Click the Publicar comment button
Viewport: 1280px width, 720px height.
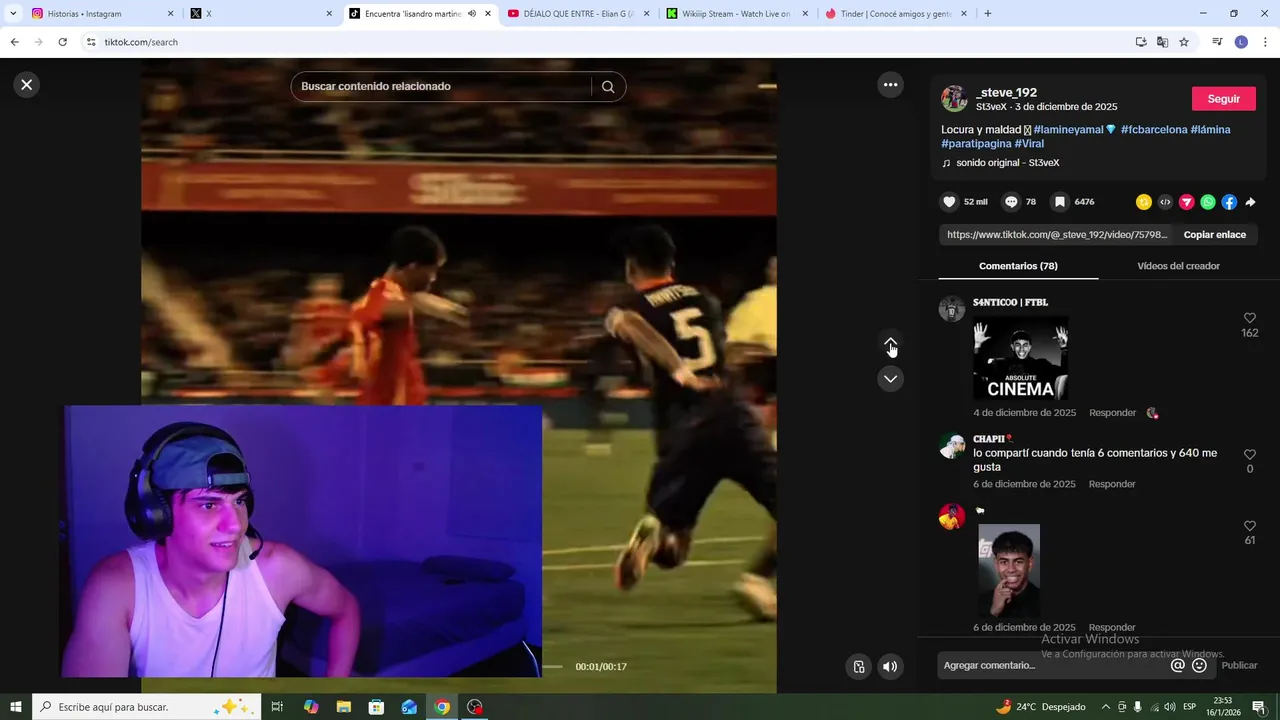click(x=1239, y=666)
